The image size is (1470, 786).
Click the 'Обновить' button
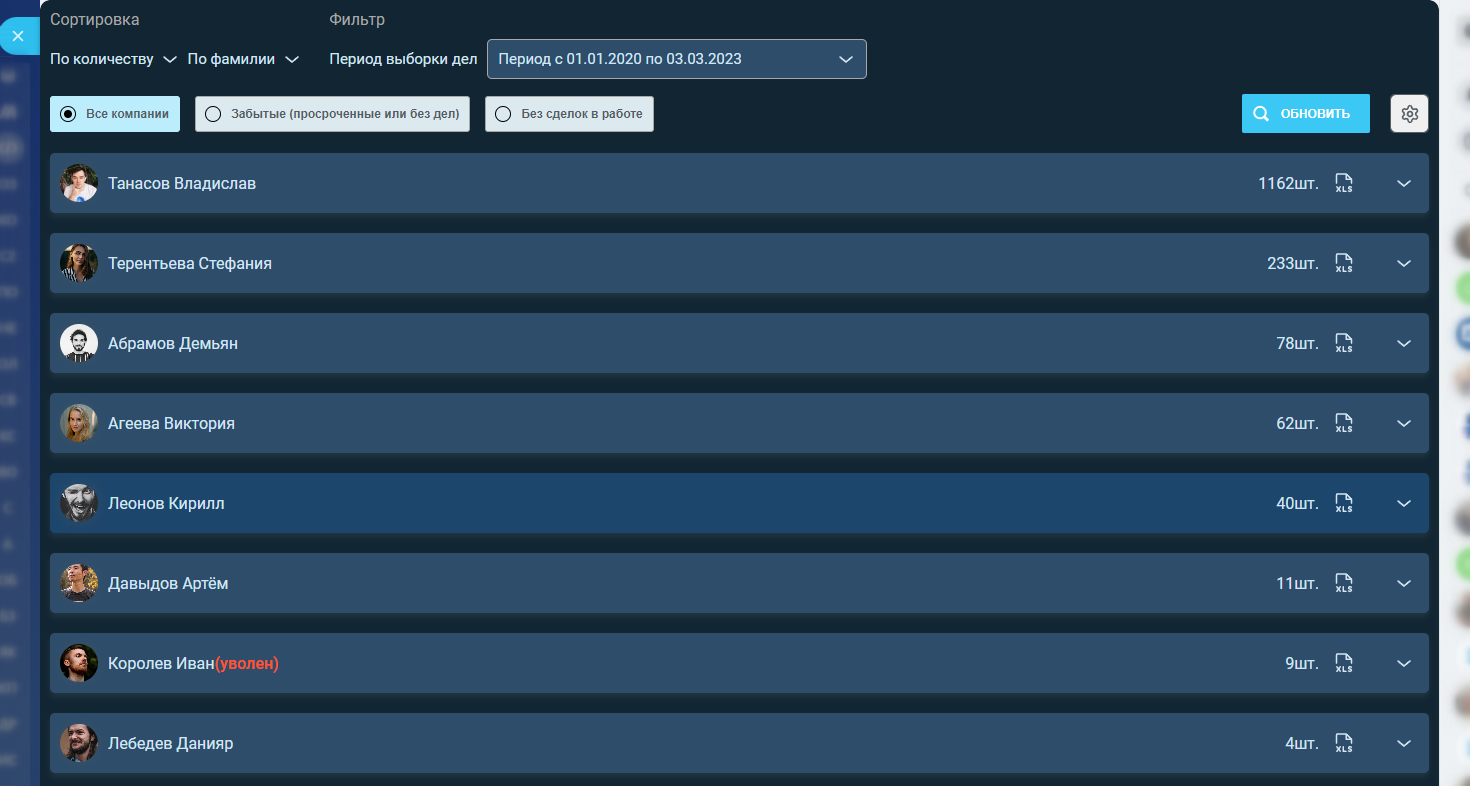[x=1306, y=114]
